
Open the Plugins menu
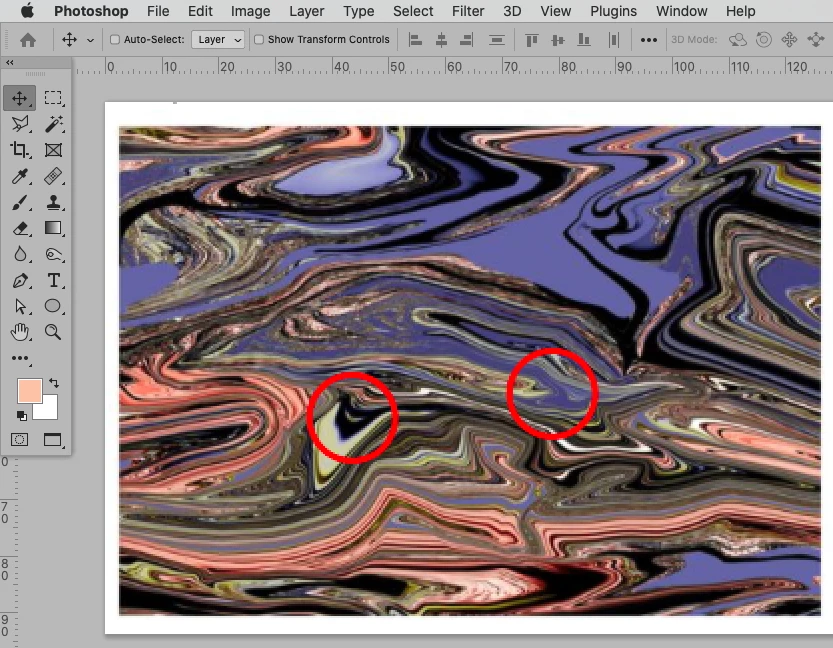click(x=613, y=11)
